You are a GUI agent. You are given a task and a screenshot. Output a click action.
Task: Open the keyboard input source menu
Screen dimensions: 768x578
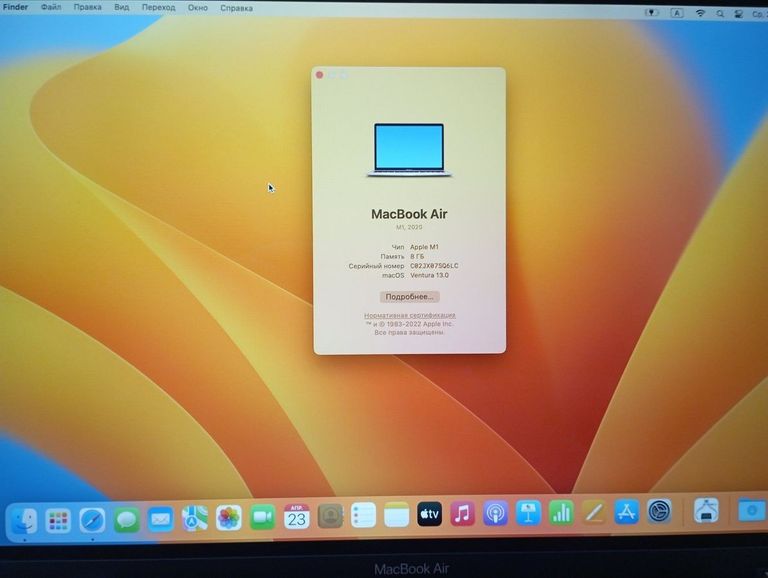click(x=677, y=13)
